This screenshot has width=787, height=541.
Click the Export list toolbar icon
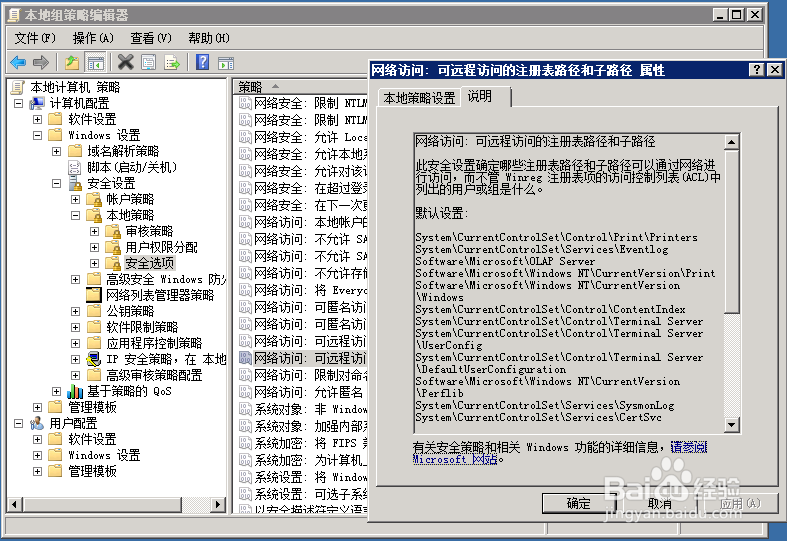click(x=172, y=63)
